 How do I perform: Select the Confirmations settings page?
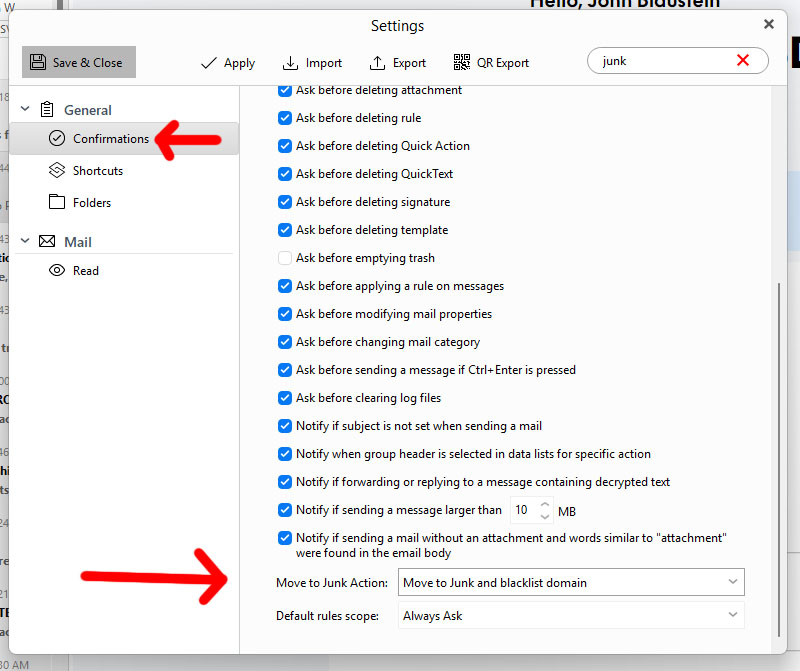pos(110,139)
